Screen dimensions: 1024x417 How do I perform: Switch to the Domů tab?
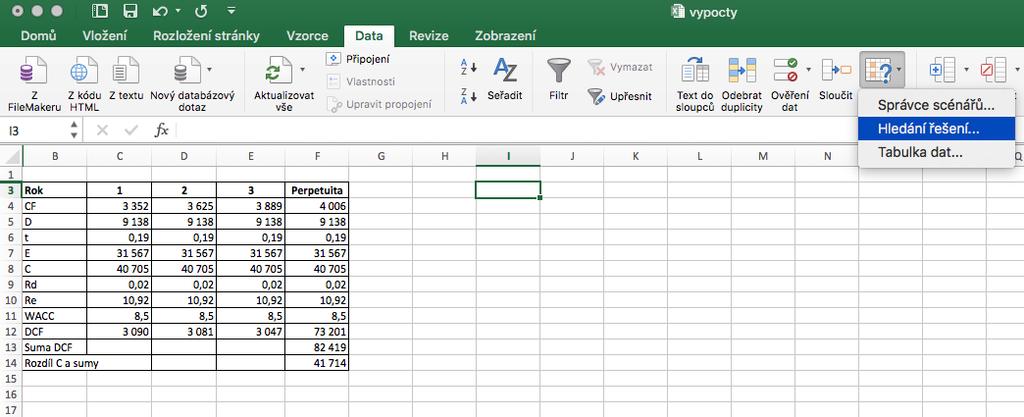39,36
